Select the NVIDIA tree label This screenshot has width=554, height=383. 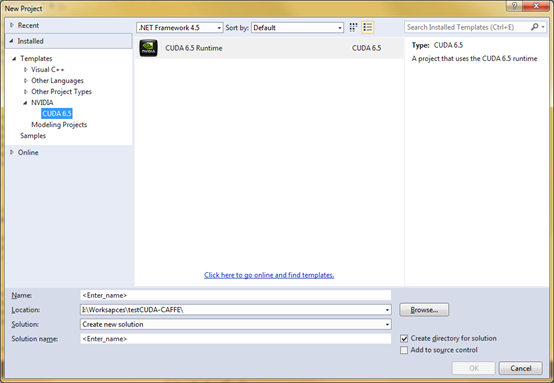(x=42, y=102)
